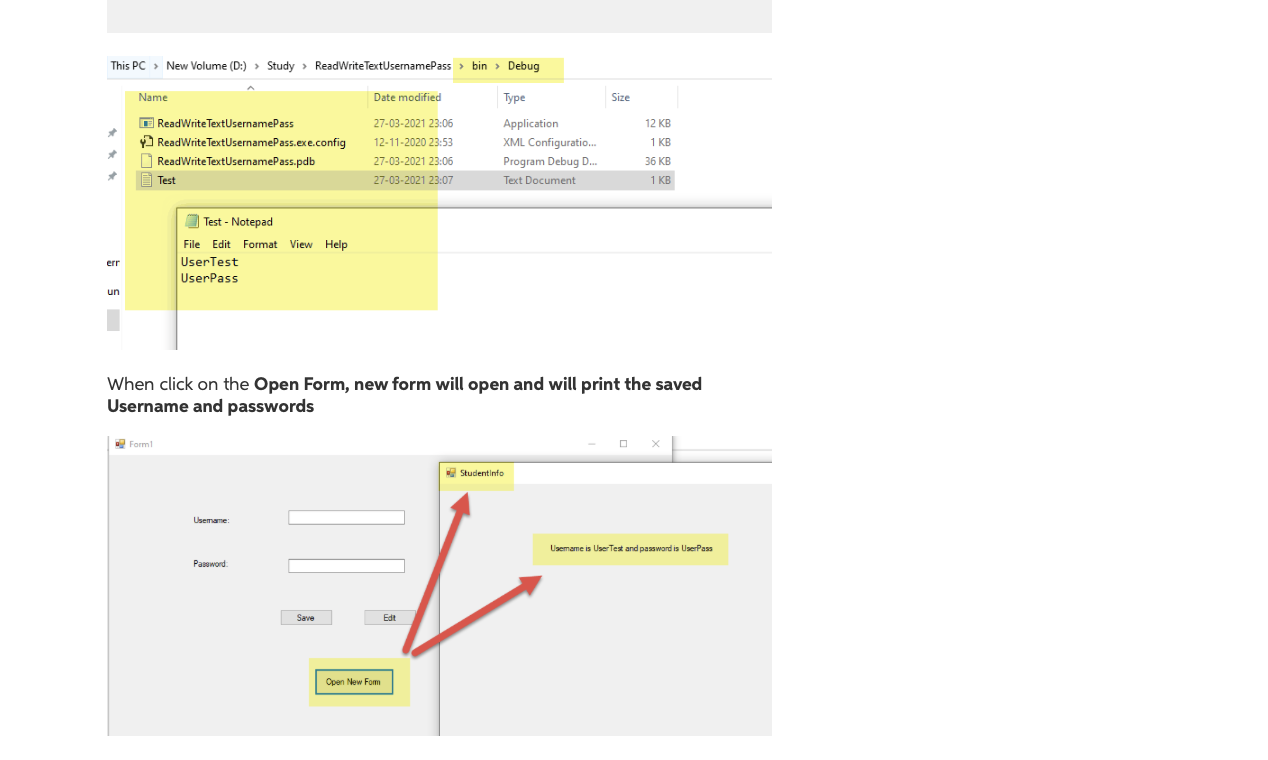The image size is (1268, 760).
Task: Click the ReadWriteTextUsernamePass.pdb file icon
Action: 146,161
